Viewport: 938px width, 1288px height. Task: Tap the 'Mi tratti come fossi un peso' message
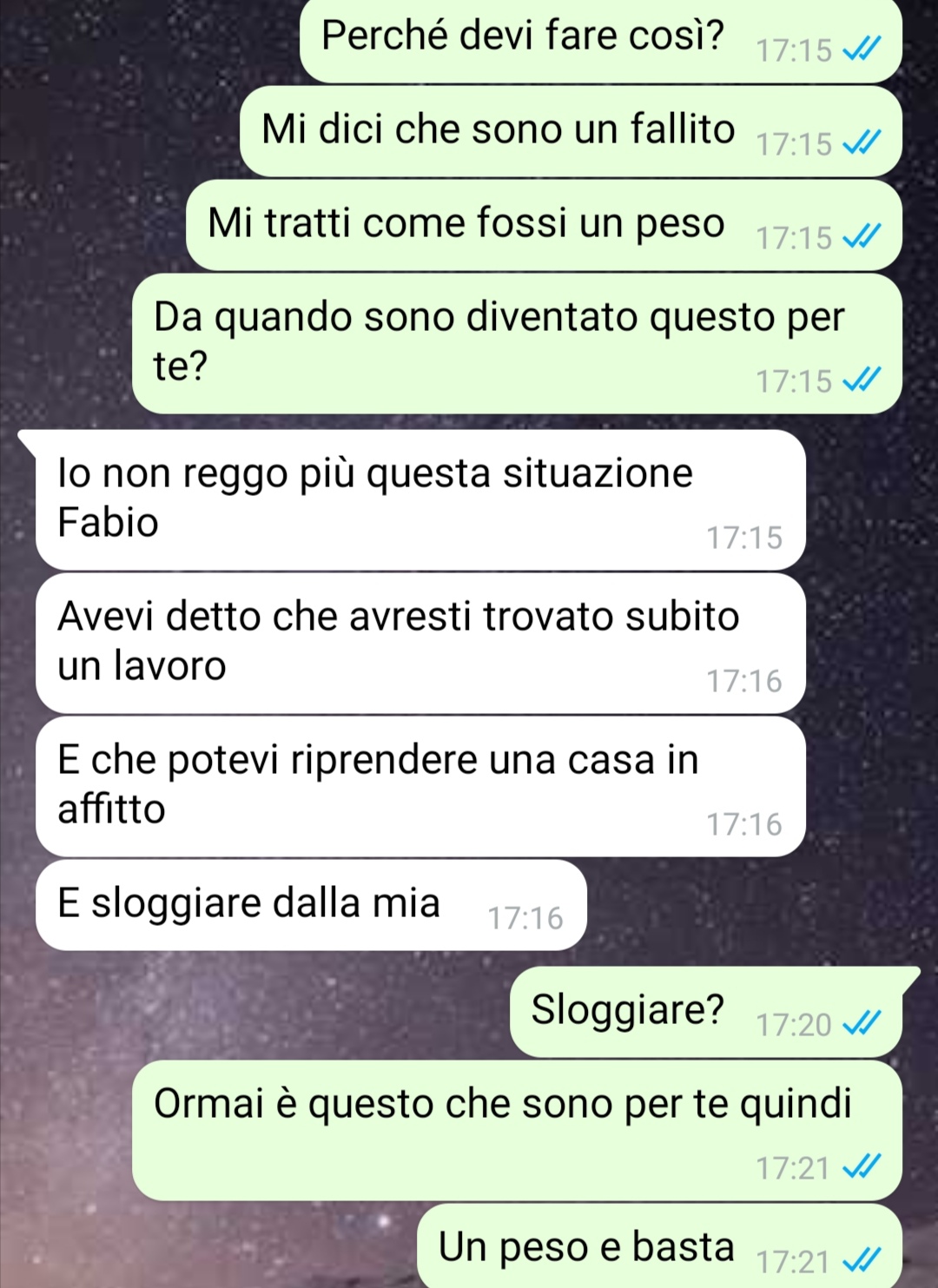click(x=544, y=225)
